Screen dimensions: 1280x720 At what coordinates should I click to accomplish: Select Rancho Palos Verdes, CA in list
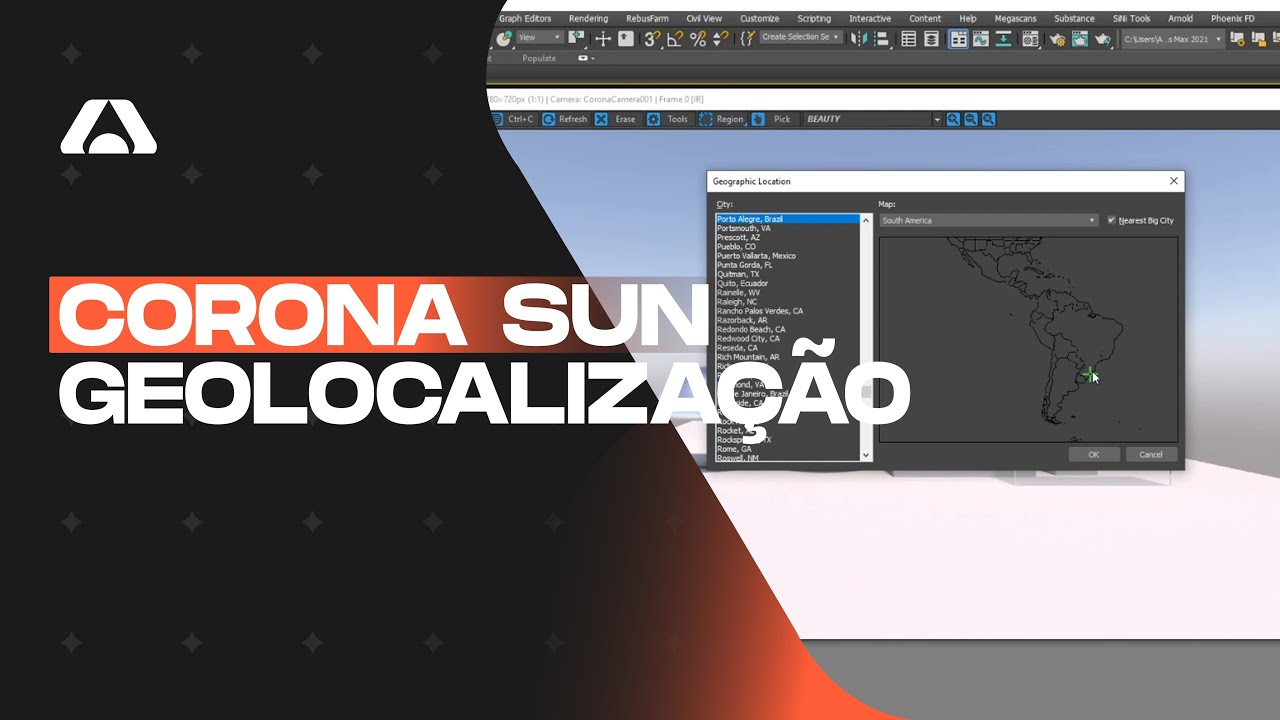click(x=787, y=311)
